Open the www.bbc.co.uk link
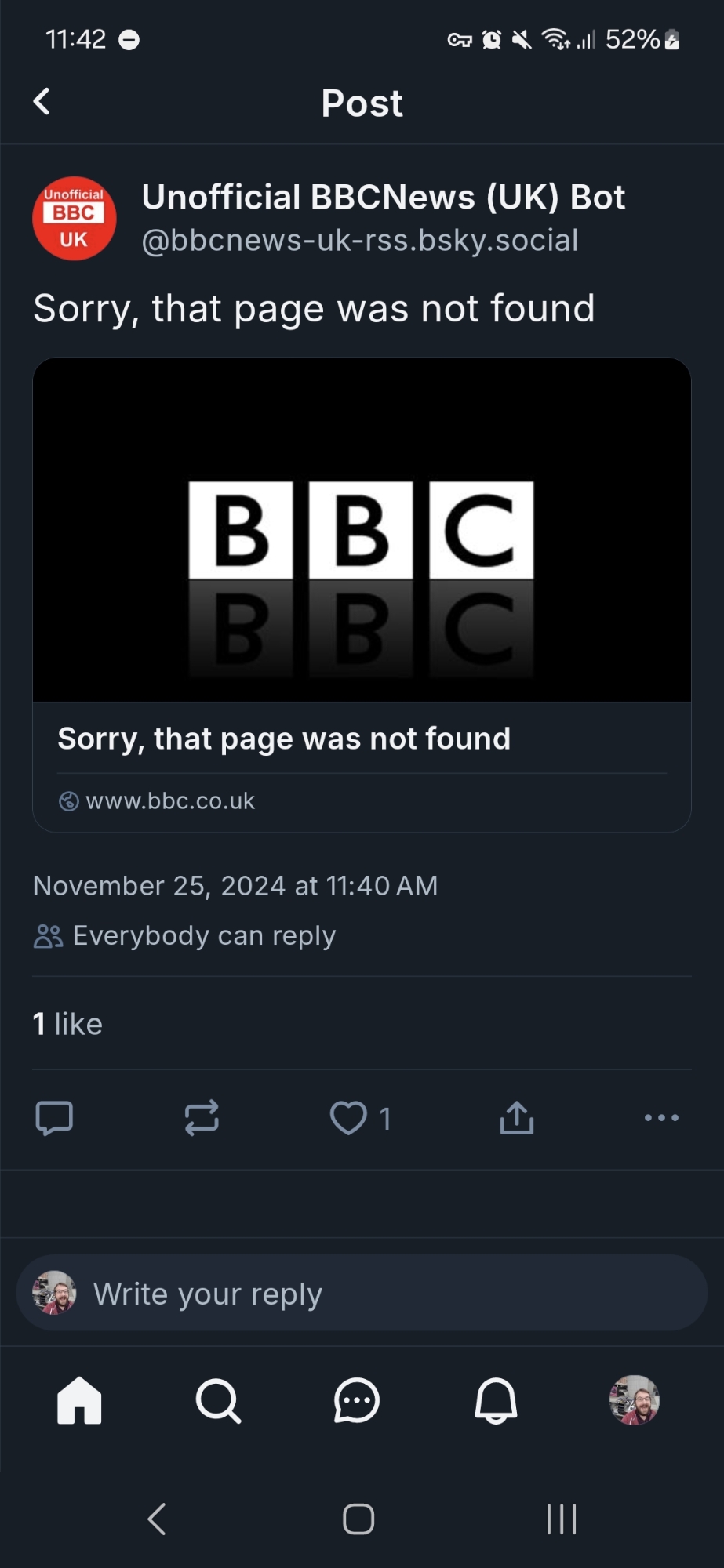Screen dimensions: 724x1568 (x=170, y=801)
